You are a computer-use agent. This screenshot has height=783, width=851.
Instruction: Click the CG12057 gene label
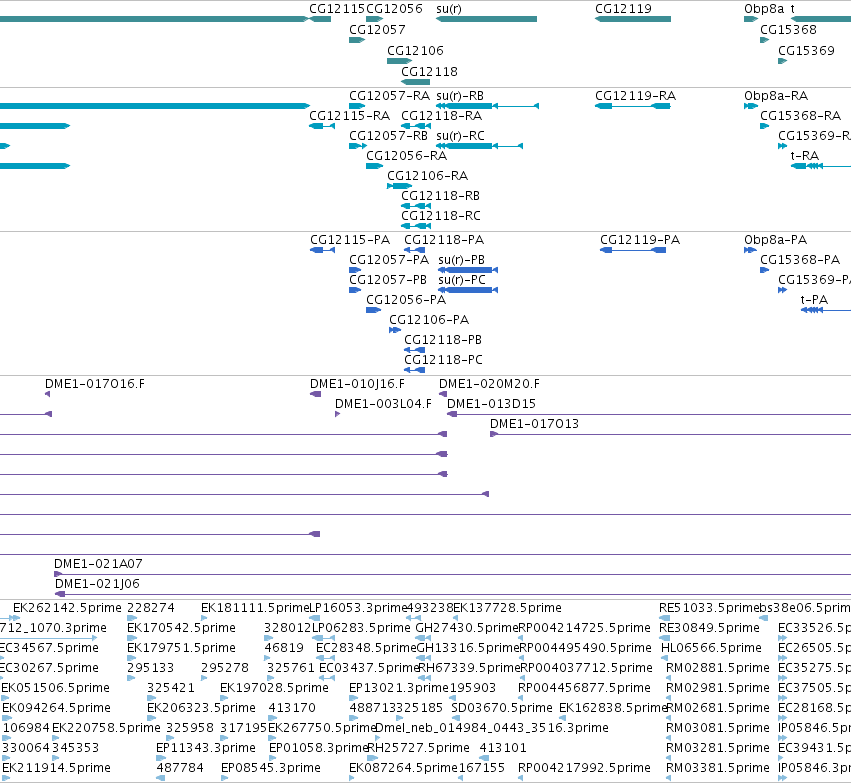(377, 29)
